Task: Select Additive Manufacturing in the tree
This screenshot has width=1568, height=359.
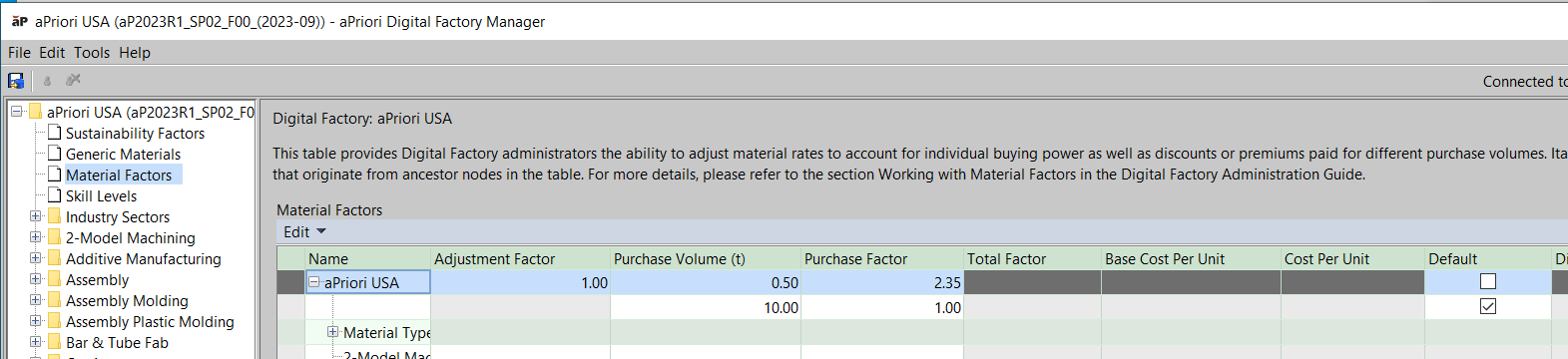Action: (x=144, y=258)
